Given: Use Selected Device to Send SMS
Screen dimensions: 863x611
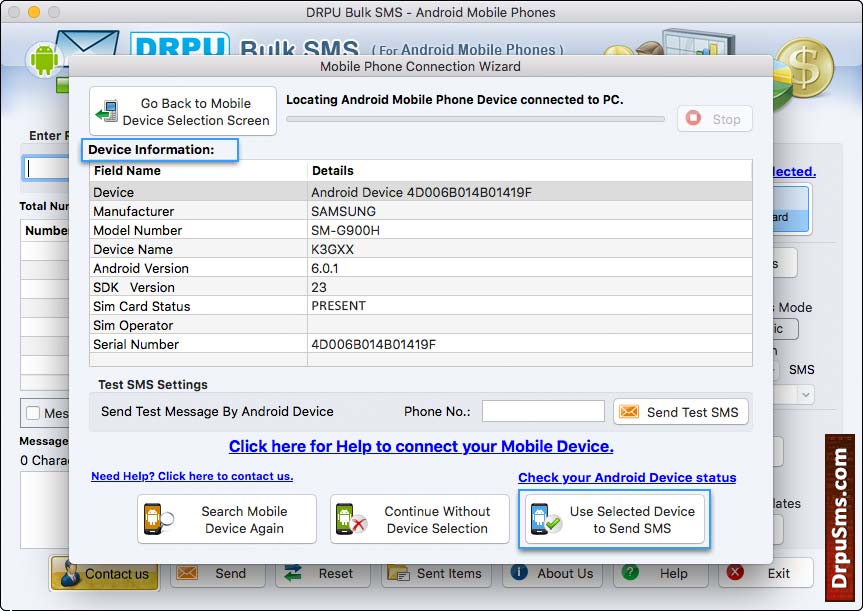Looking at the screenshot, I should tap(615, 519).
